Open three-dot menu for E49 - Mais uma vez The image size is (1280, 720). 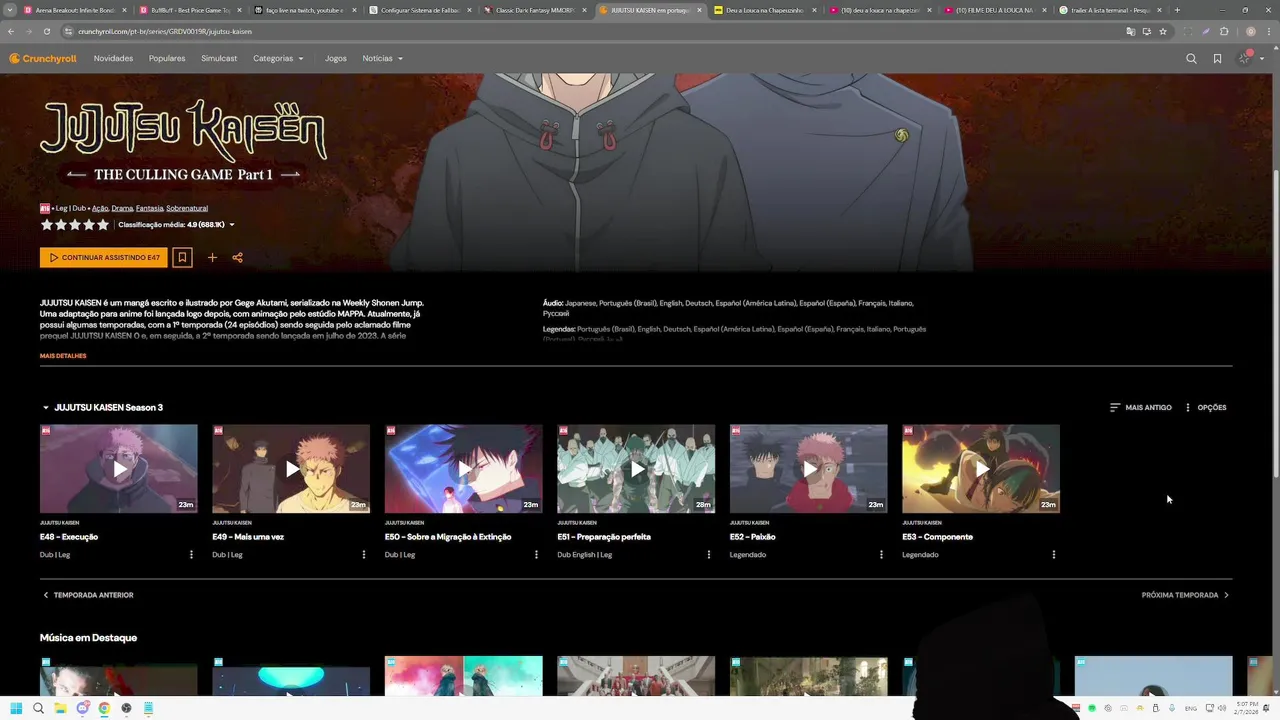coord(364,555)
